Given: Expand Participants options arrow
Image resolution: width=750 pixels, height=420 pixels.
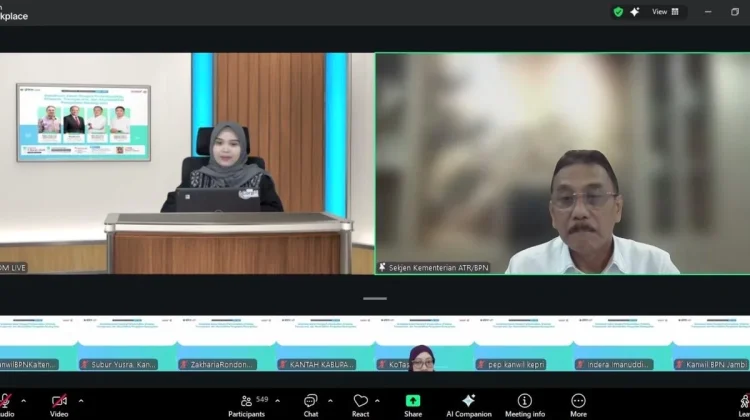Looking at the screenshot, I should 277,400.
